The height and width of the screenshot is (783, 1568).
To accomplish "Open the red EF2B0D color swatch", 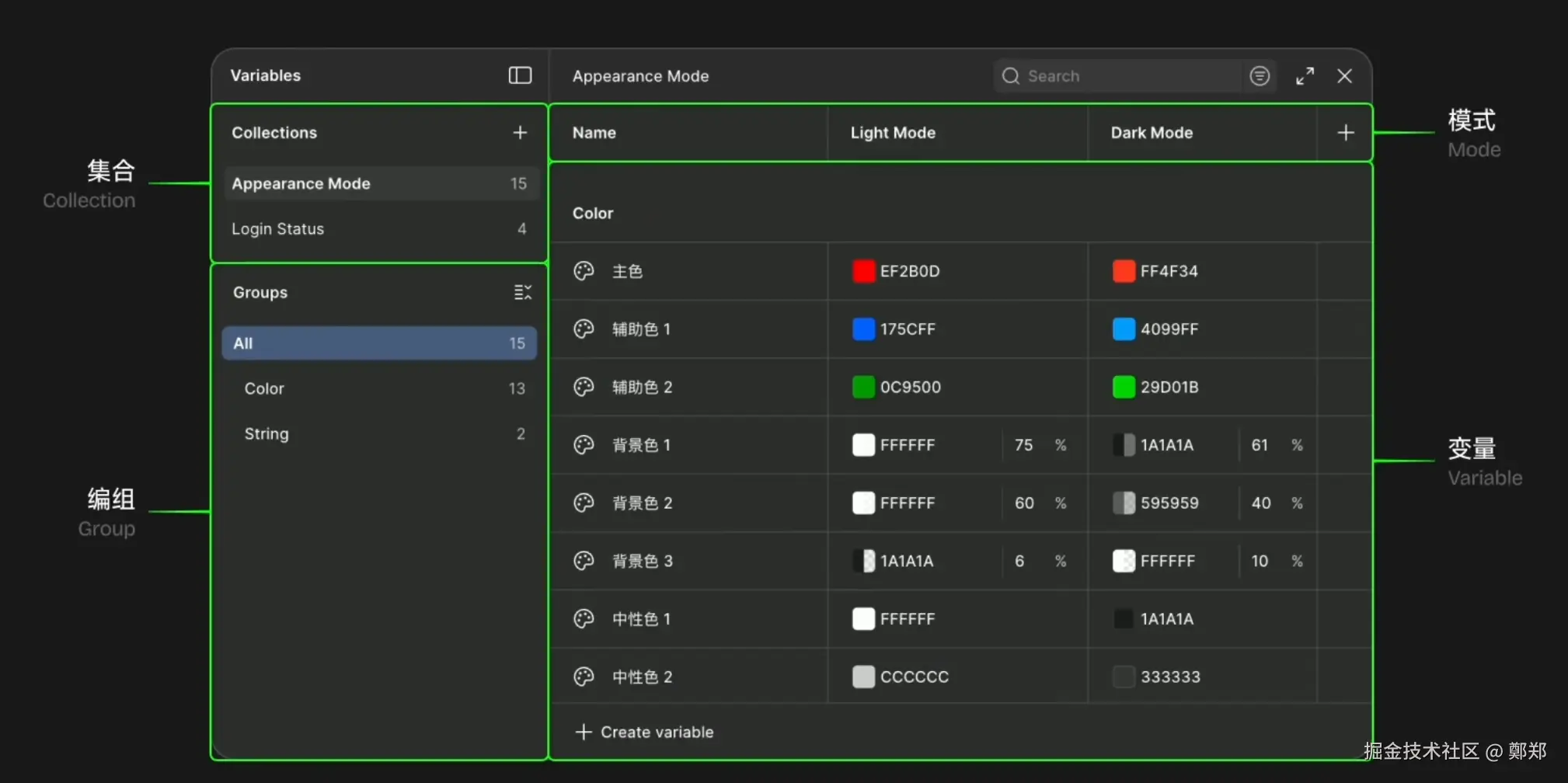I will coord(863,271).
